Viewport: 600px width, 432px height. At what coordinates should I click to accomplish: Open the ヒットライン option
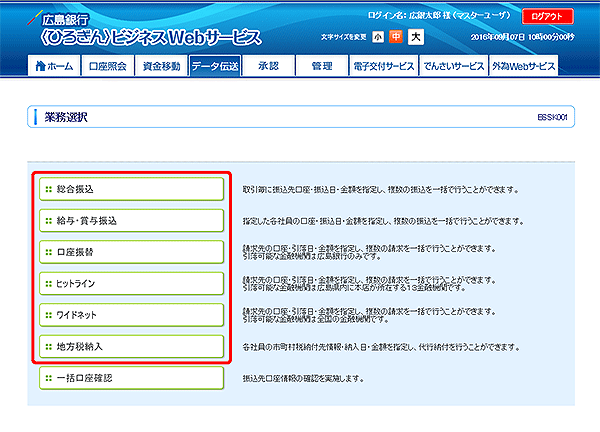click(x=131, y=283)
